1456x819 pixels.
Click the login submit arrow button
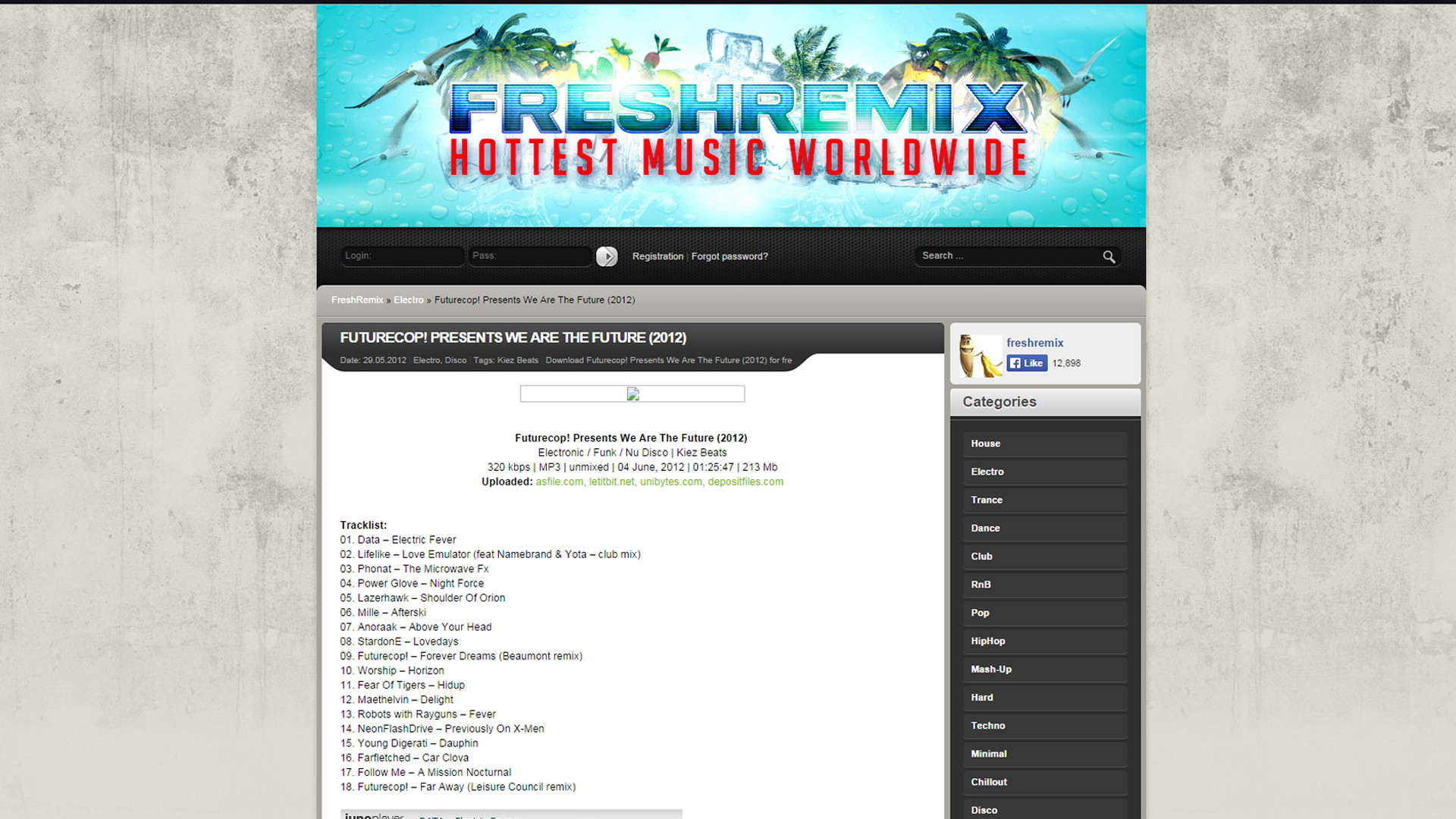(x=607, y=256)
